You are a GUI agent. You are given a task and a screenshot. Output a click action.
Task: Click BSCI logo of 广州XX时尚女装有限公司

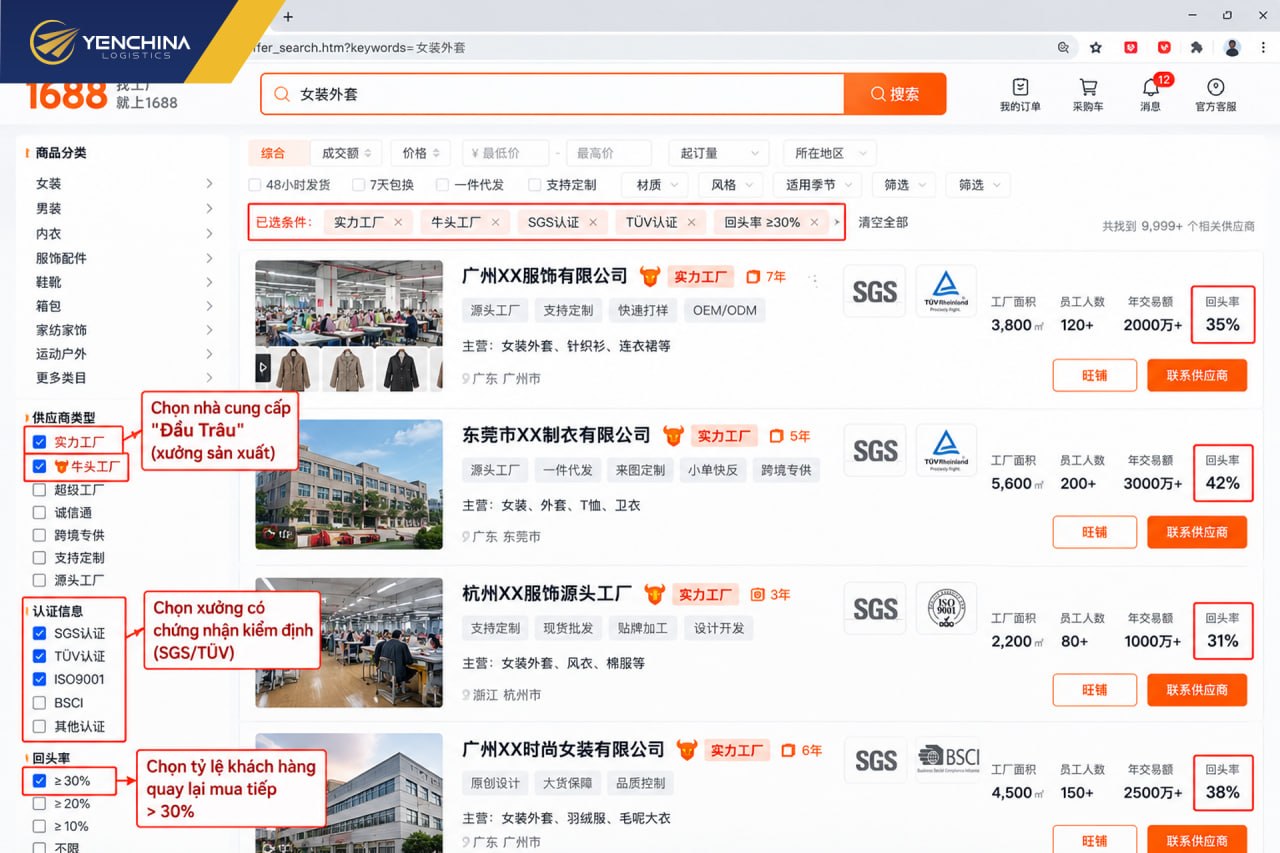point(946,758)
